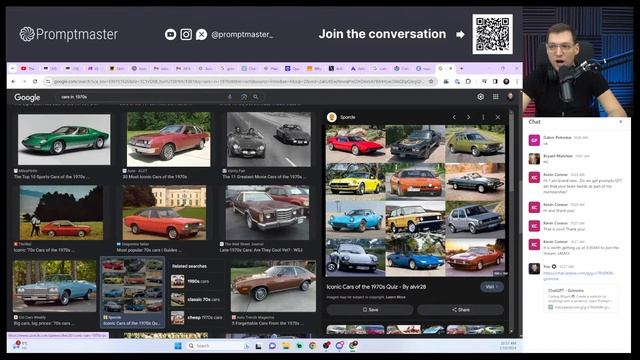Viewport: 640px width, 360px height.
Task: Open Google Lens search by image icon
Action: pyautogui.click(x=244, y=97)
